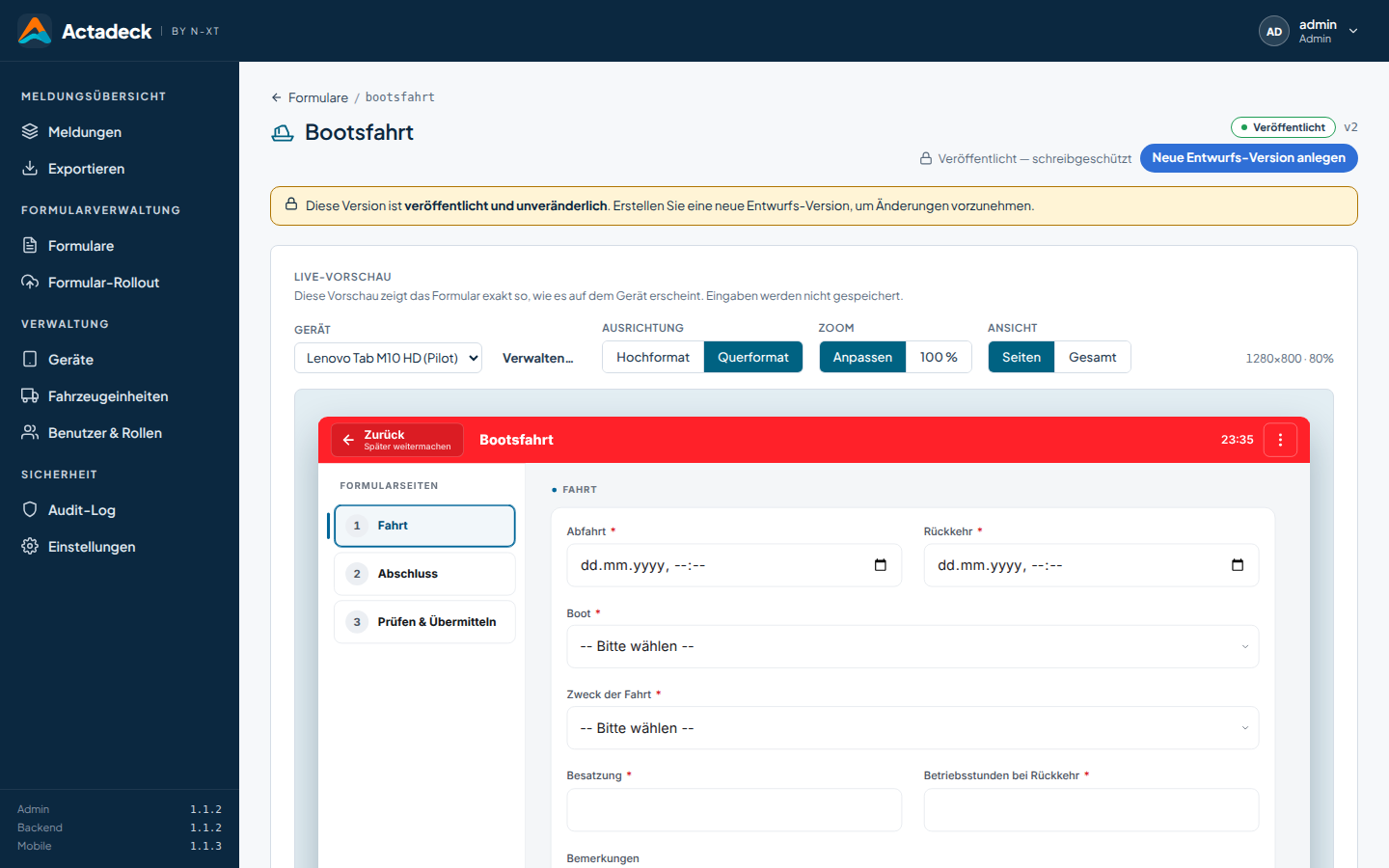Open the calendar picker in Rückkehr field
Image resolution: width=1389 pixels, height=868 pixels.
click(1238, 565)
